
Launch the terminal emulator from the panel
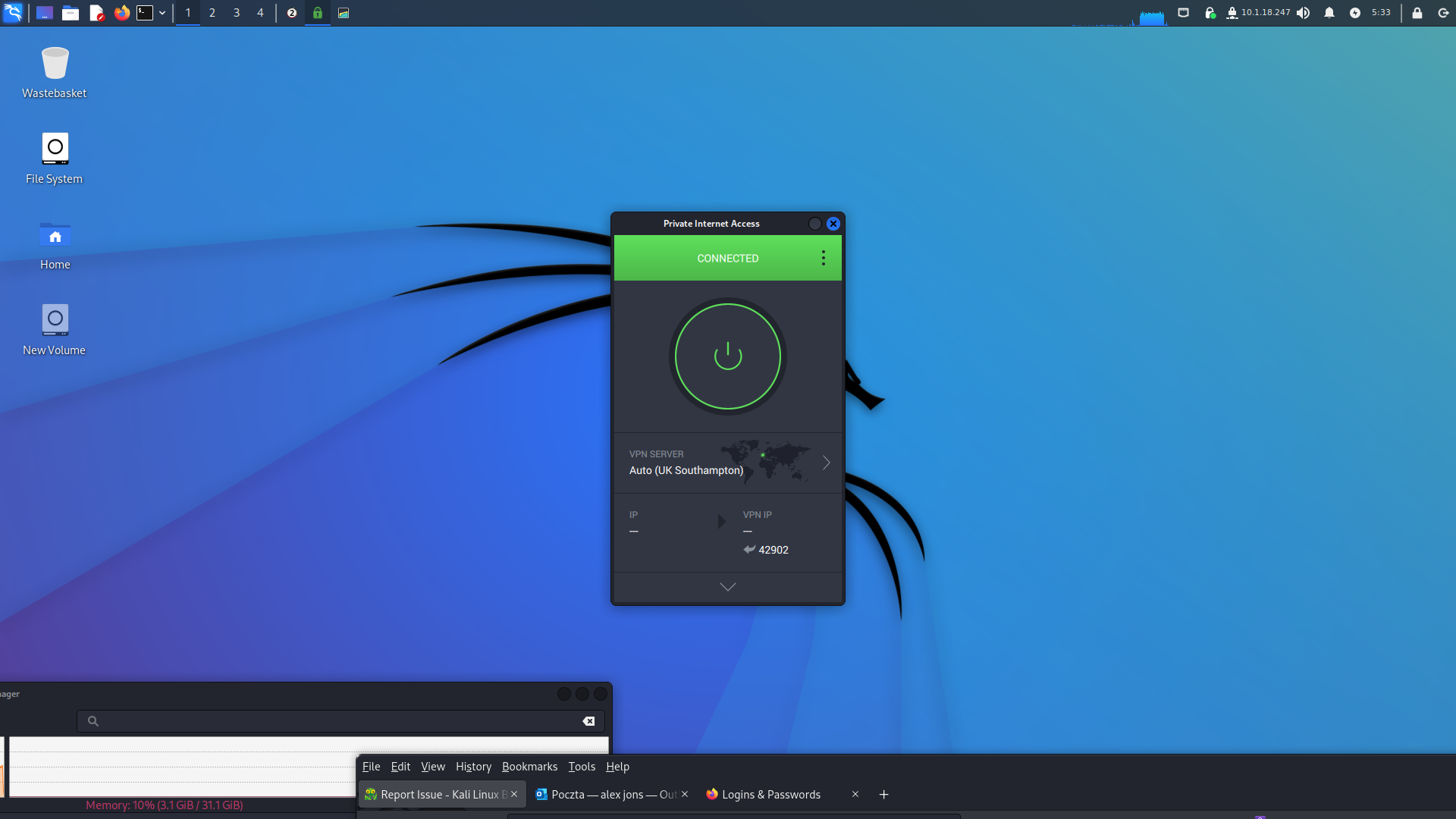coord(145,13)
